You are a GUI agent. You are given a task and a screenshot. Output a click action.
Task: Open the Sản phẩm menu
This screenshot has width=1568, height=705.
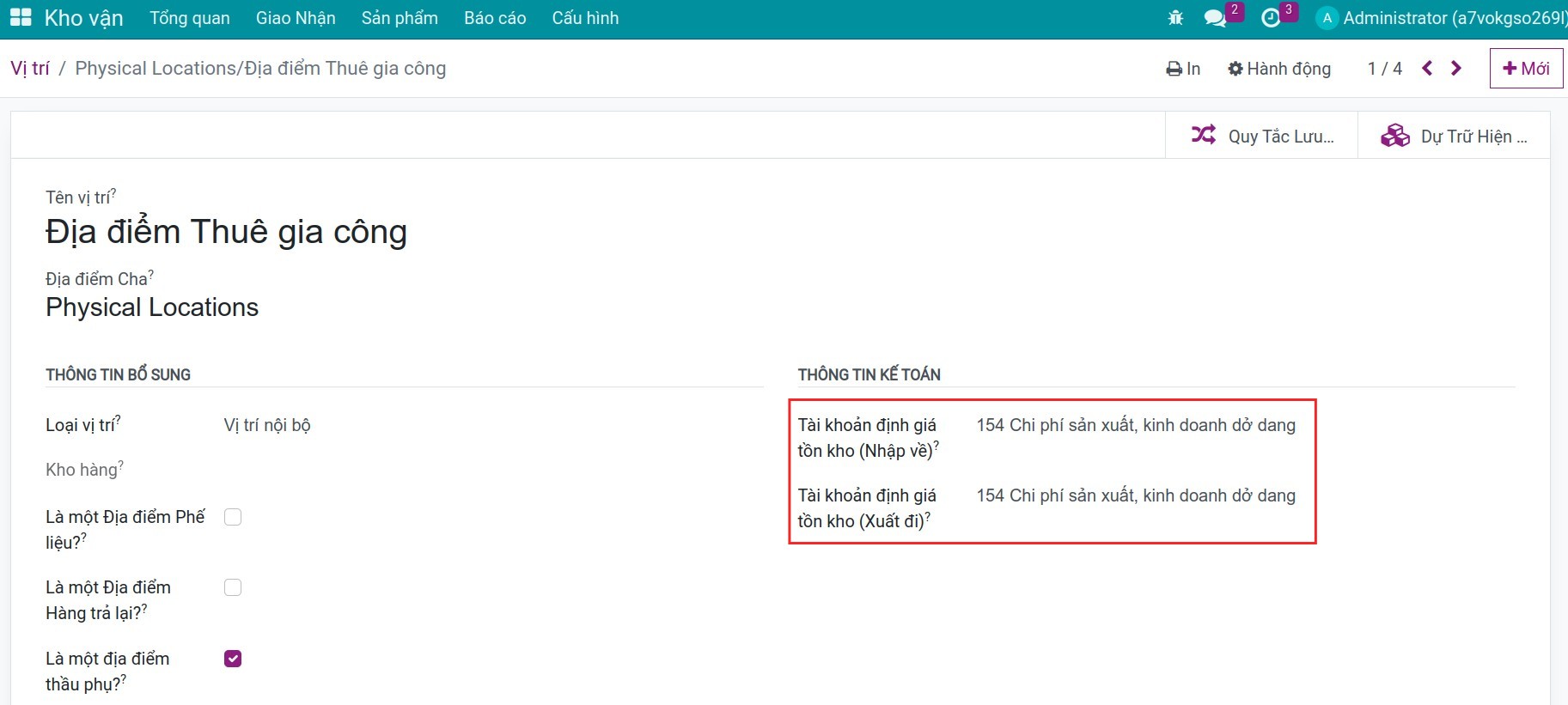tap(400, 18)
